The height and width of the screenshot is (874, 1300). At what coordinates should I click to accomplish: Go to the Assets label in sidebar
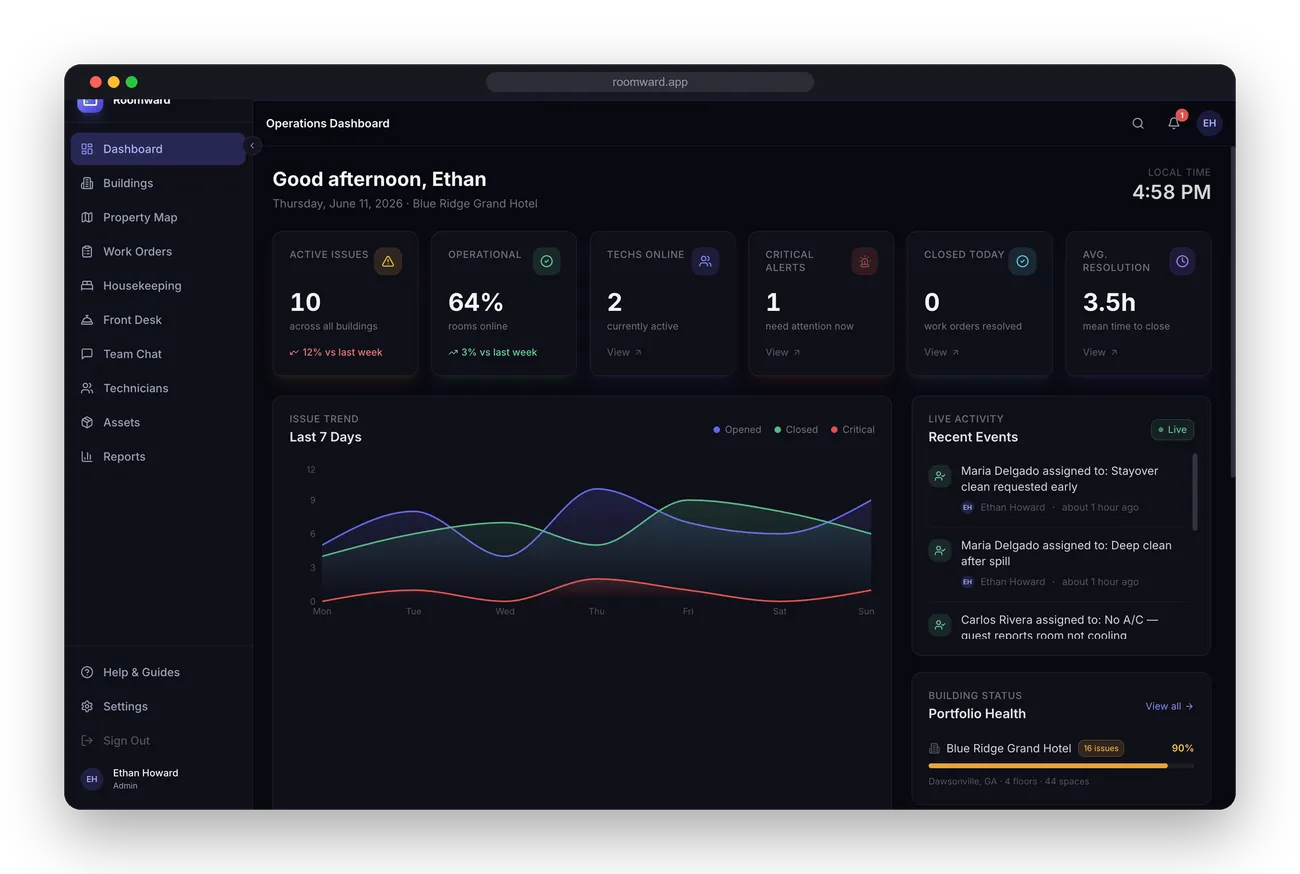121,422
